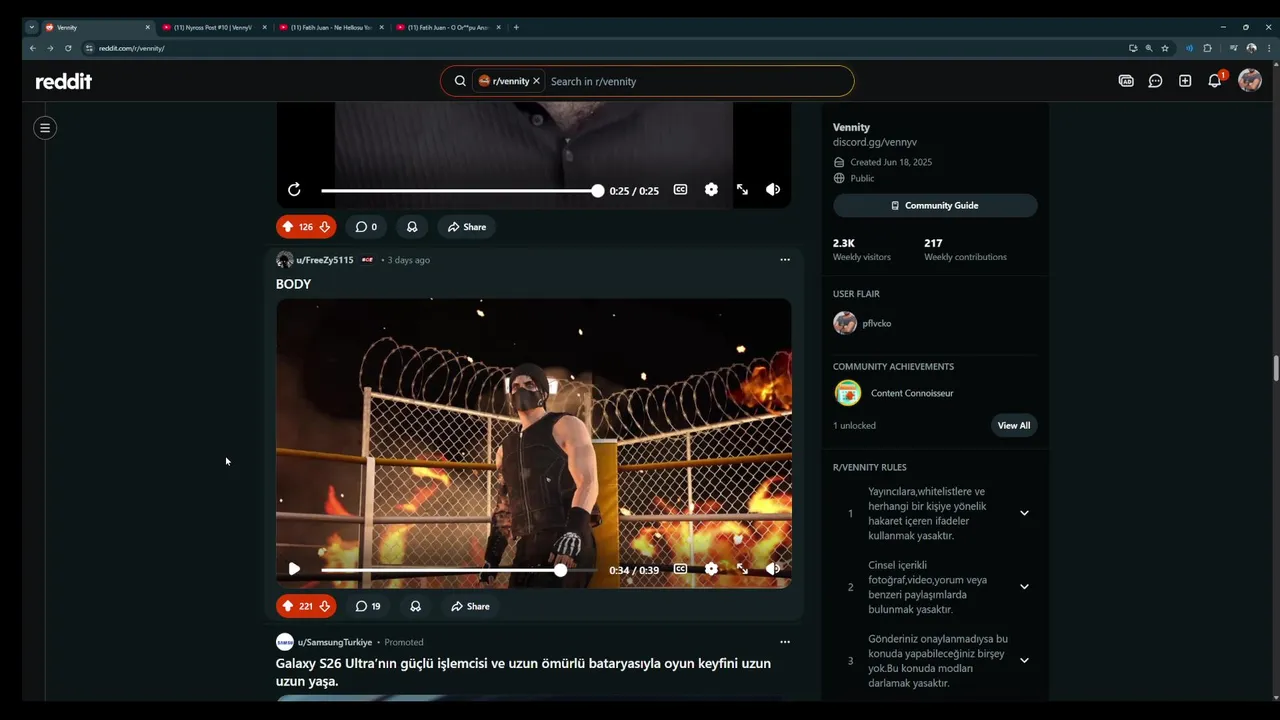Image resolution: width=1280 pixels, height=720 pixels.
Task: Downvote the post with 126 votes
Action: click(325, 227)
